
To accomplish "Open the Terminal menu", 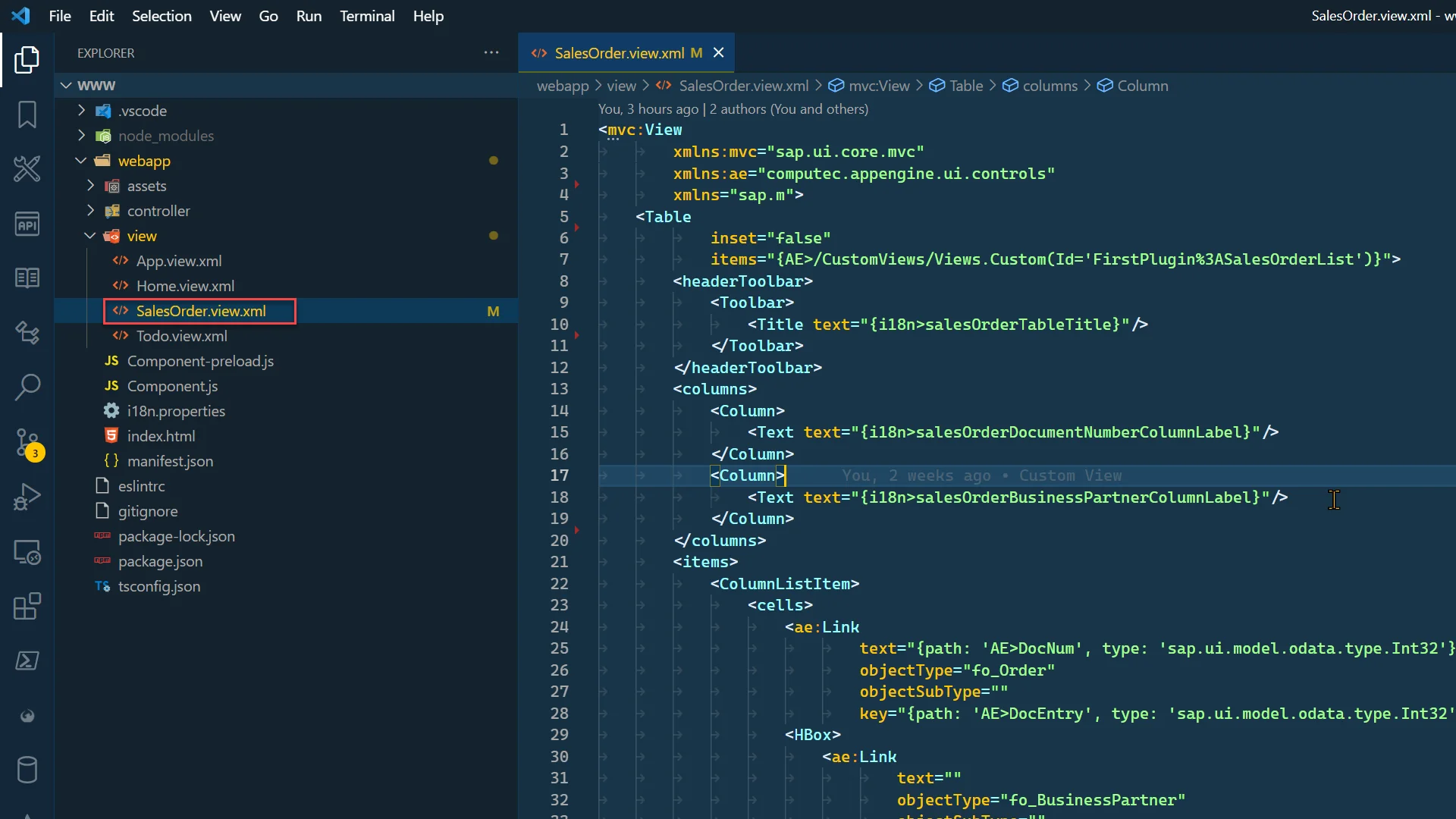I will (x=367, y=16).
